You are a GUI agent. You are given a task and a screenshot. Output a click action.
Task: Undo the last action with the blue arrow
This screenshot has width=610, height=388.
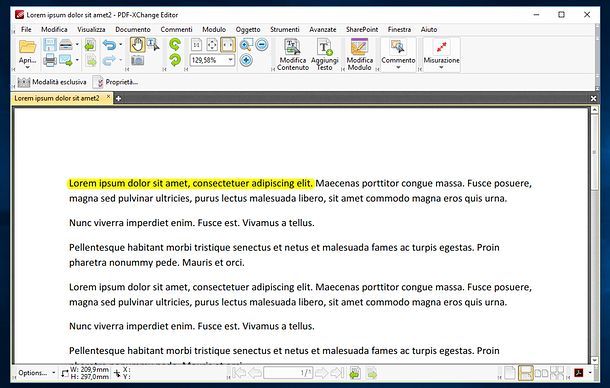click(109, 45)
